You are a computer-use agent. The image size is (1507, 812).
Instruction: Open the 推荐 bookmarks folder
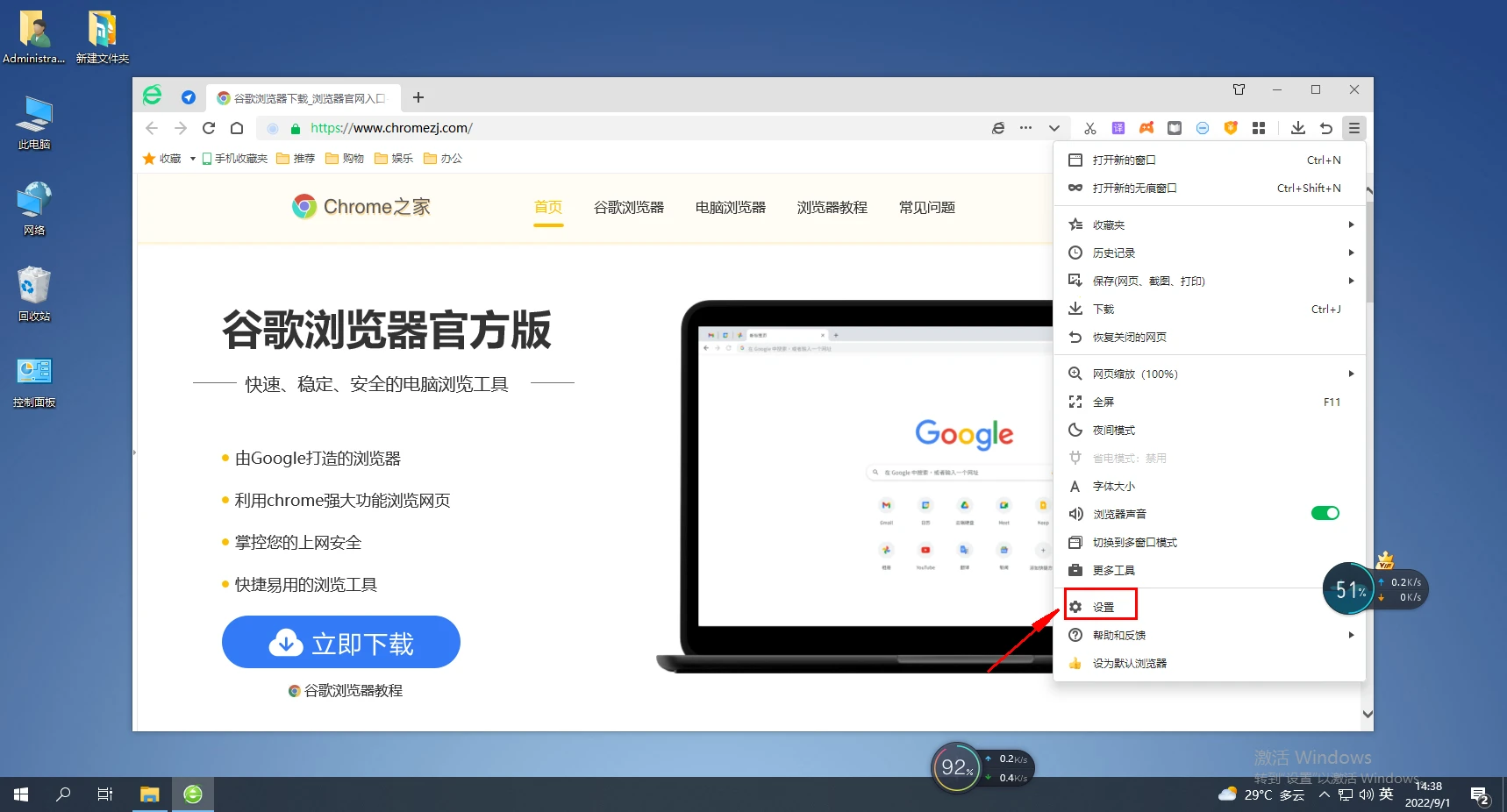click(x=296, y=159)
